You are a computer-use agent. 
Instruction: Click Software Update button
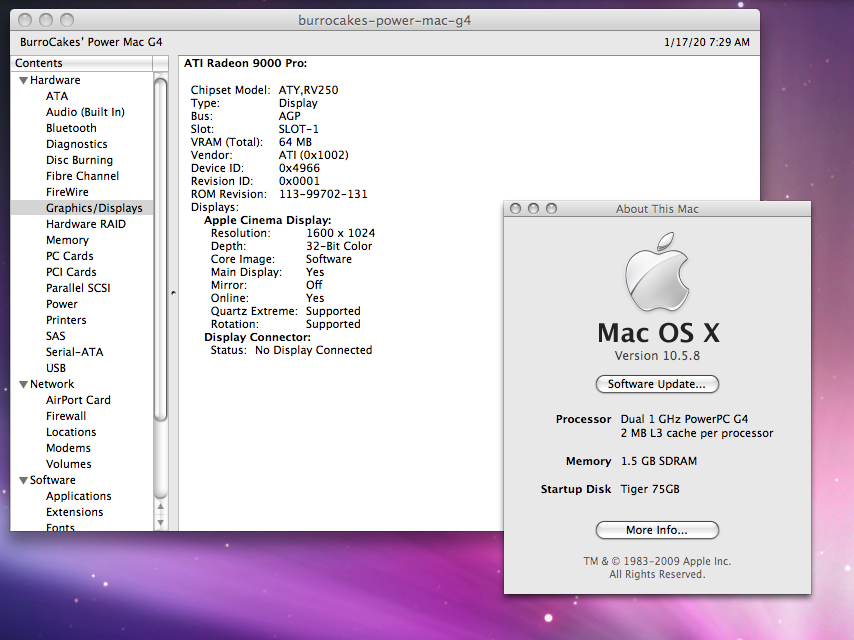(657, 384)
